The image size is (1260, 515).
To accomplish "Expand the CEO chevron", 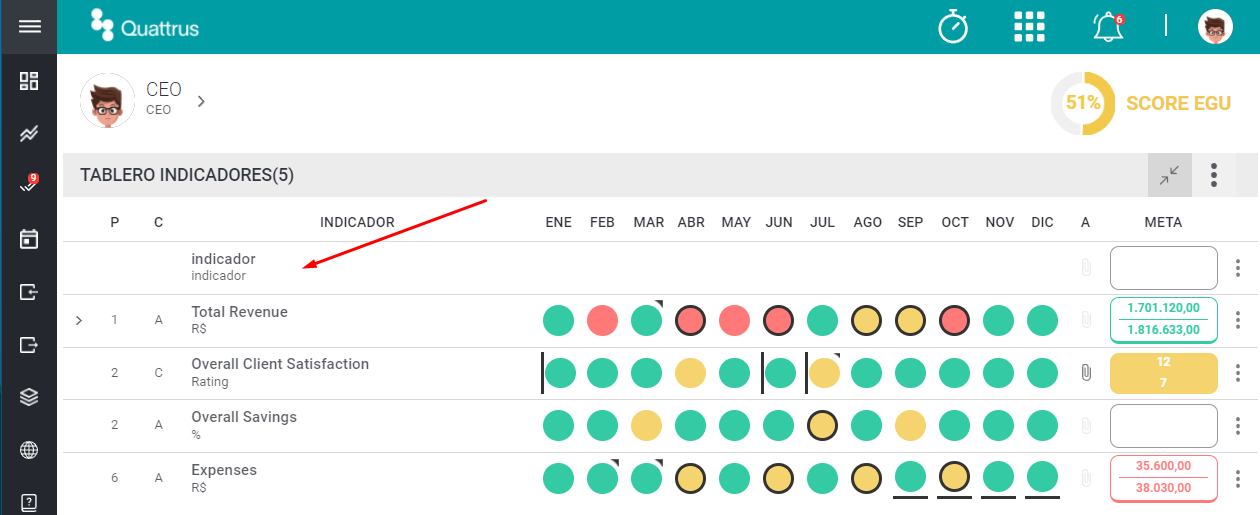I will point(201,101).
